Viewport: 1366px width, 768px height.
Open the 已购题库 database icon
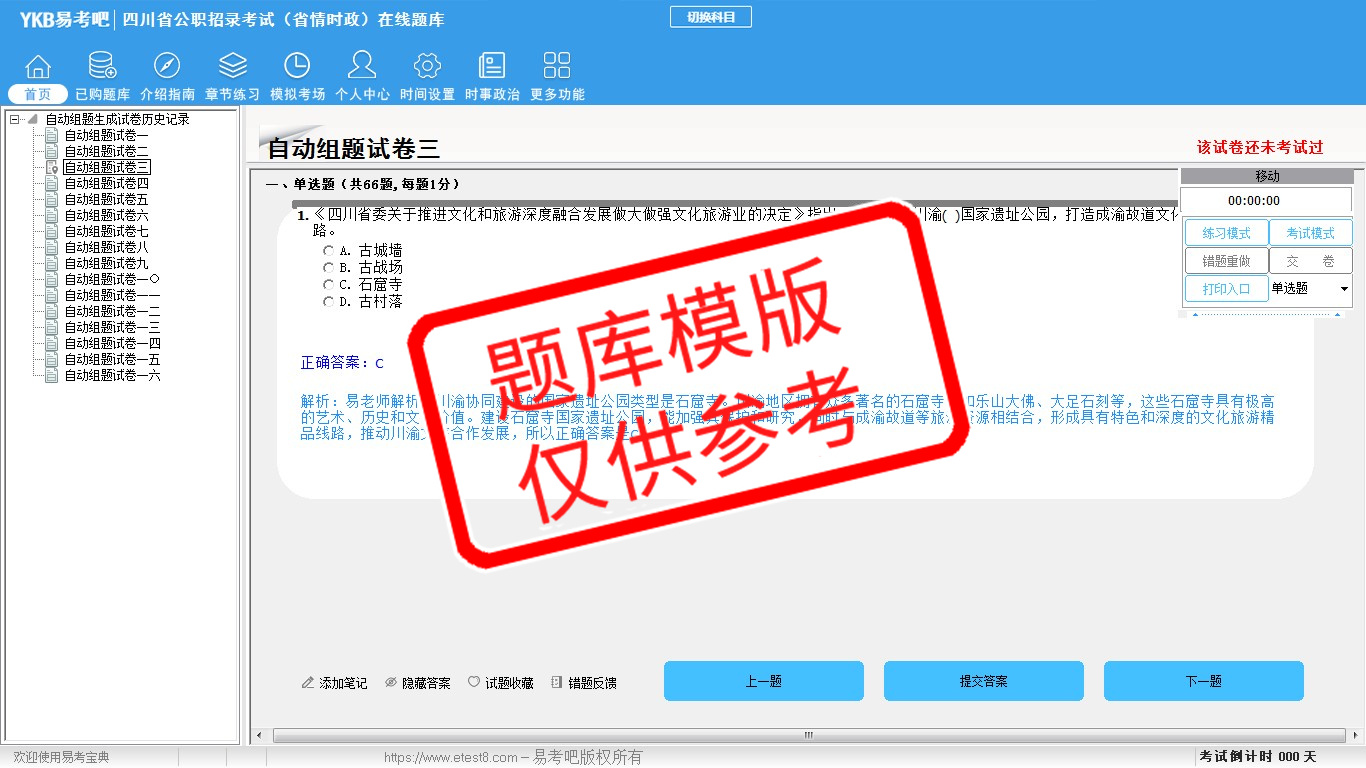(102, 67)
